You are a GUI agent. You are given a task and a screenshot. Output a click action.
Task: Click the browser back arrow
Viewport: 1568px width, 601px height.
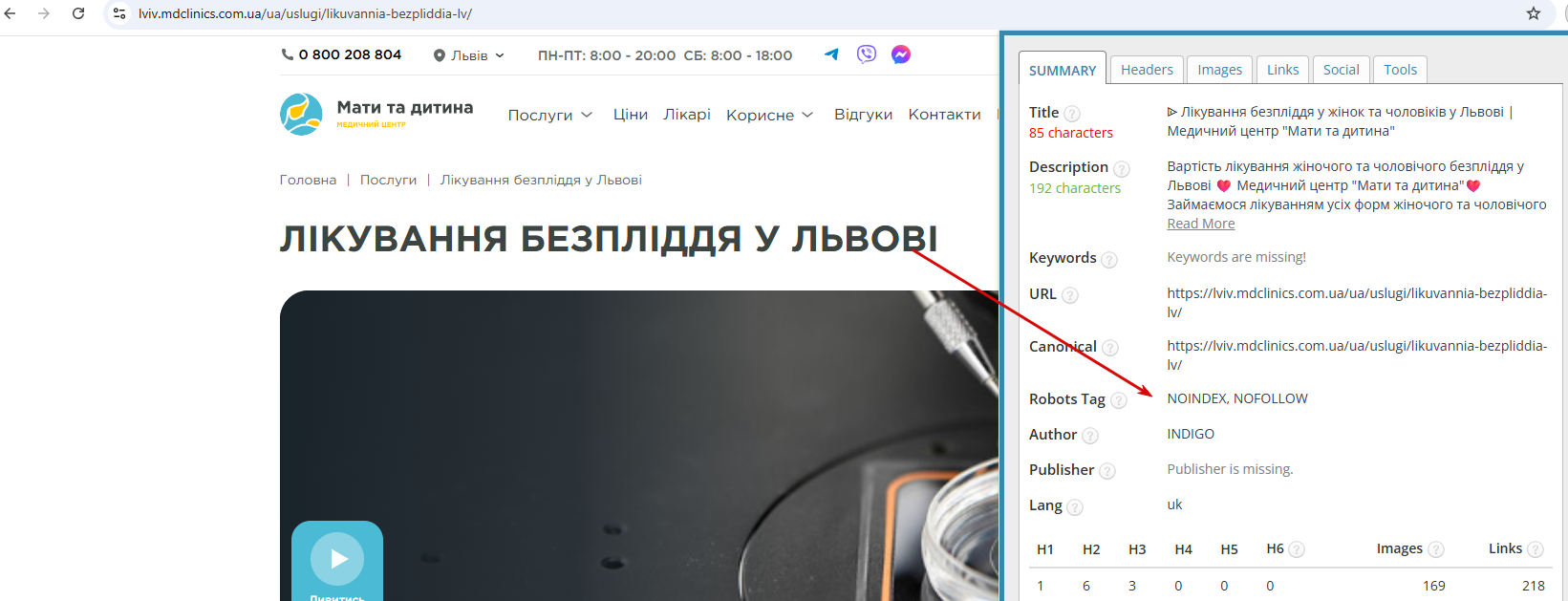[11, 13]
